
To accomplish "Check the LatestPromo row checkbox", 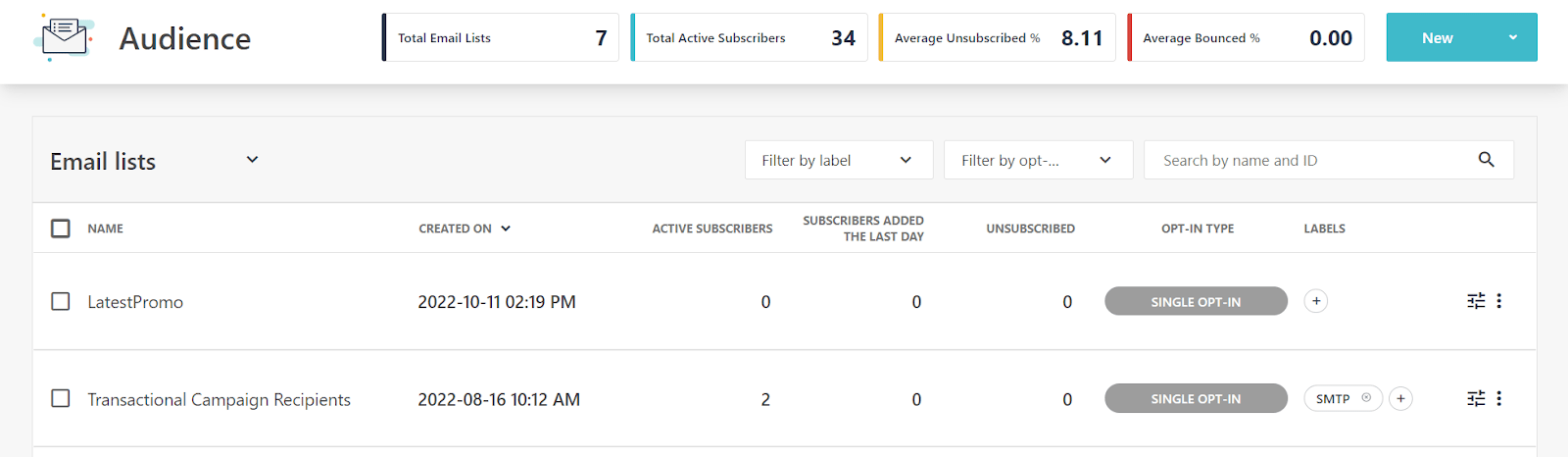I will point(61,301).
